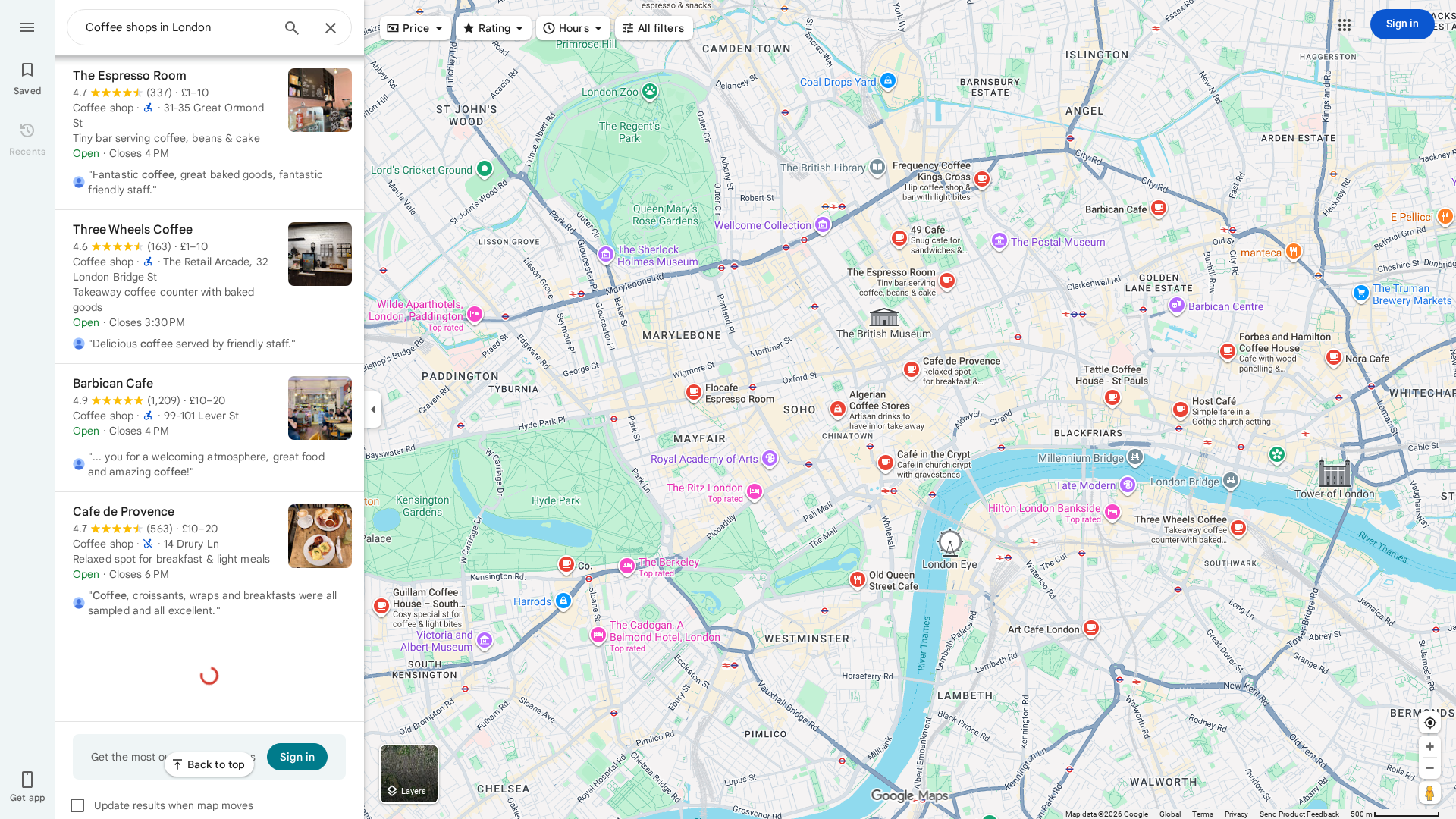This screenshot has height=819, width=1456.
Task: Click Three Wheels Coffee photo thumbnail
Action: tap(320, 254)
